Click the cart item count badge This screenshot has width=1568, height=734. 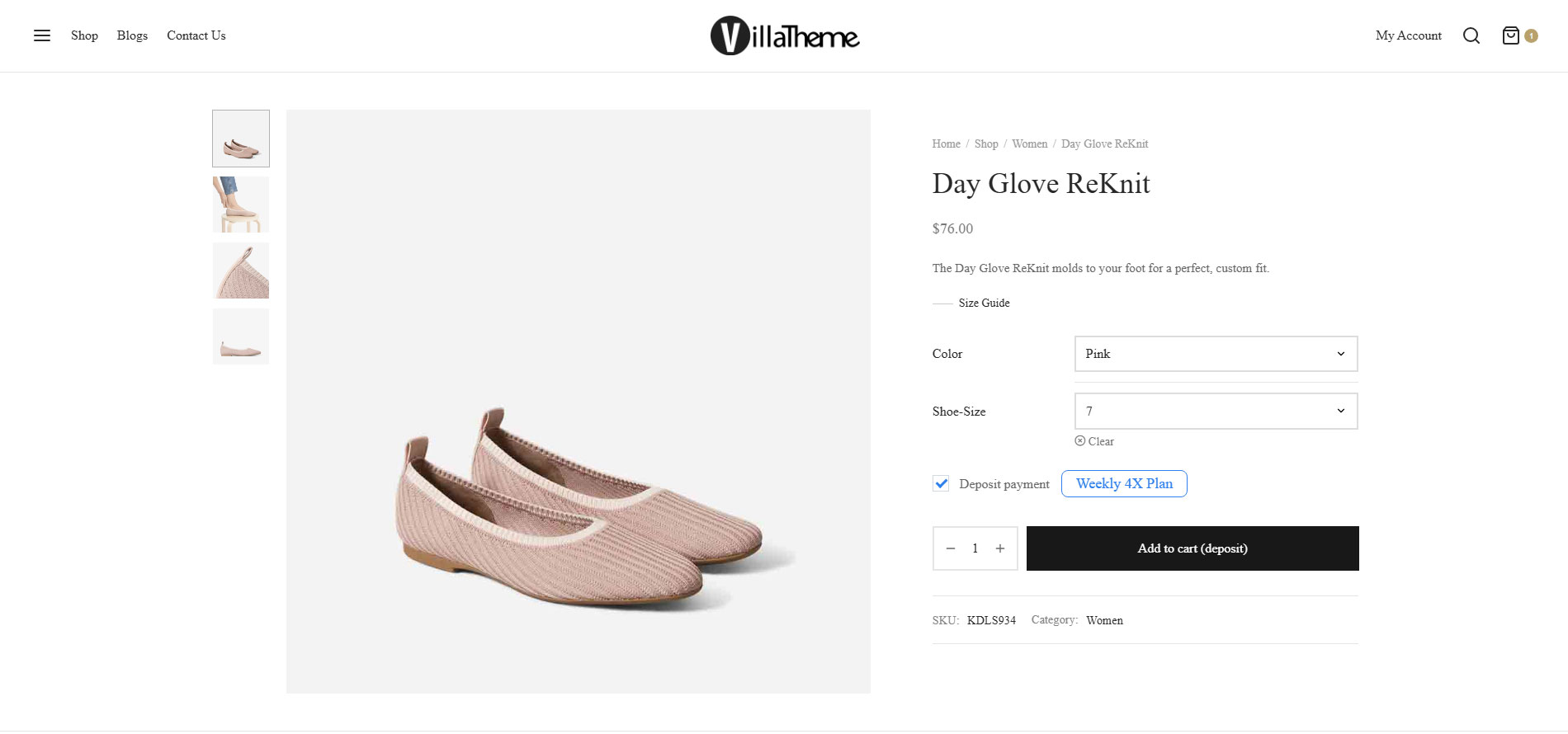(x=1531, y=35)
